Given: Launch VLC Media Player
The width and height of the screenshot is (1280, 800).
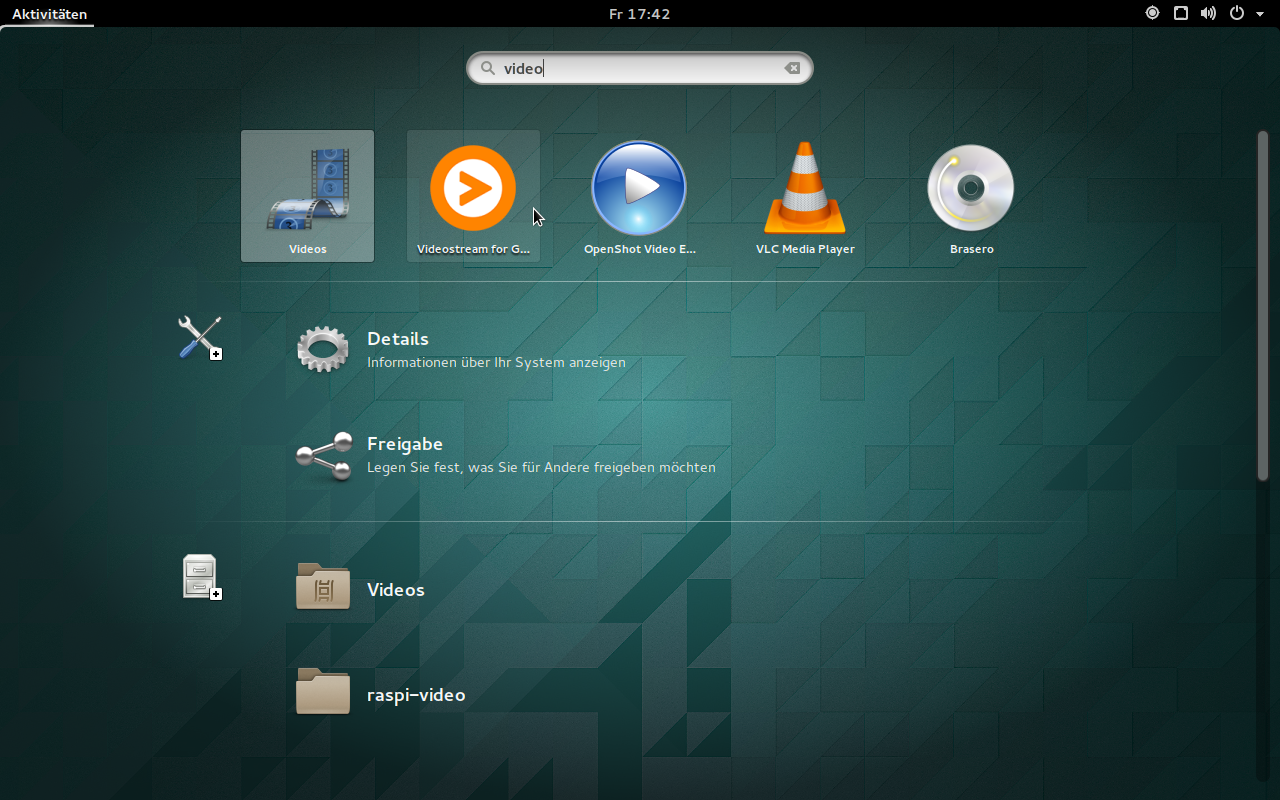Looking at the screenshot, I should click(805, 196).
